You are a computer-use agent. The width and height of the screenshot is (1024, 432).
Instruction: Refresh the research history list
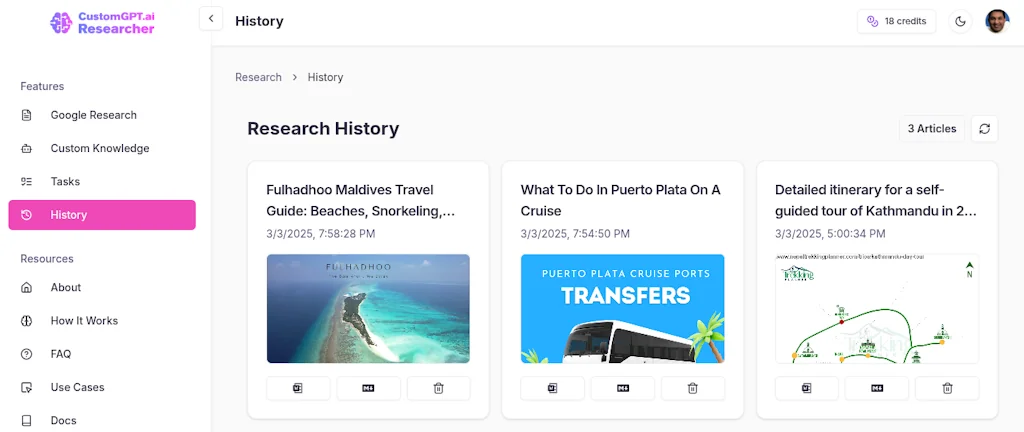click(x=984, y=129)
